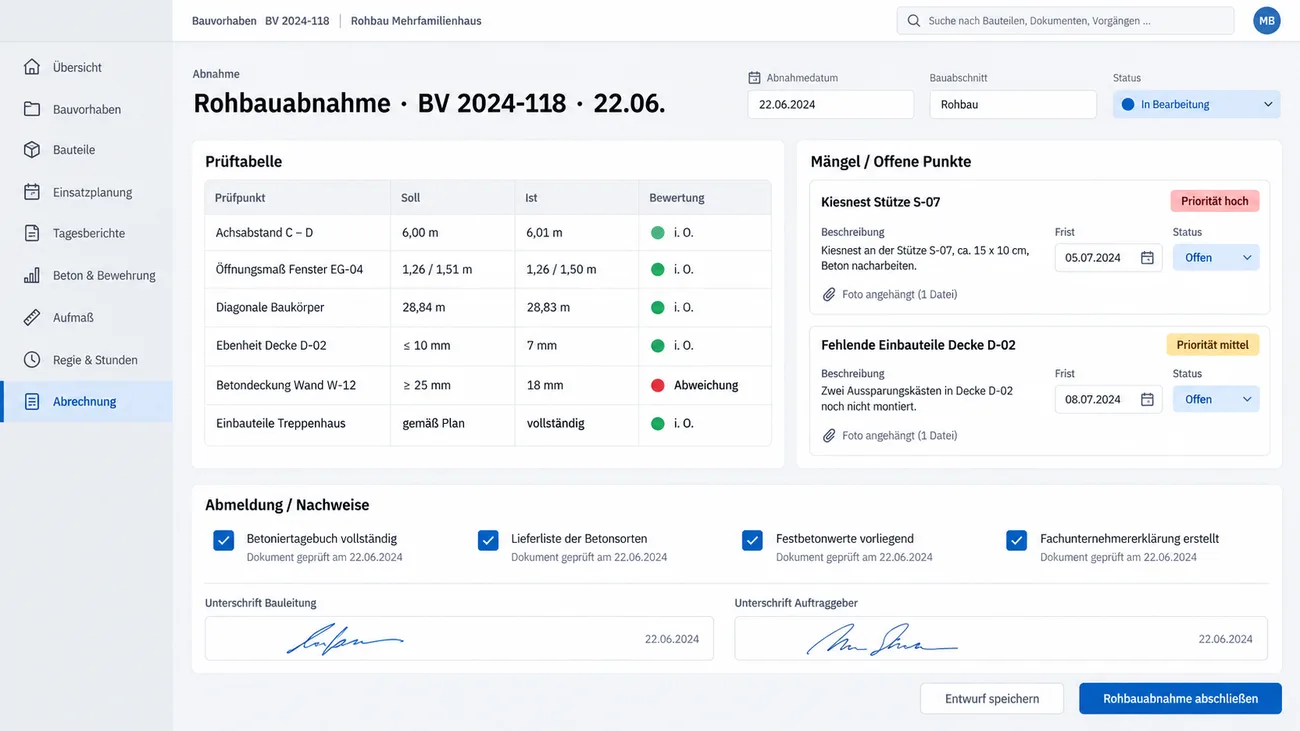Click the Abrechnung invoice icon
1300x731 pixels.
pos(32,401)
